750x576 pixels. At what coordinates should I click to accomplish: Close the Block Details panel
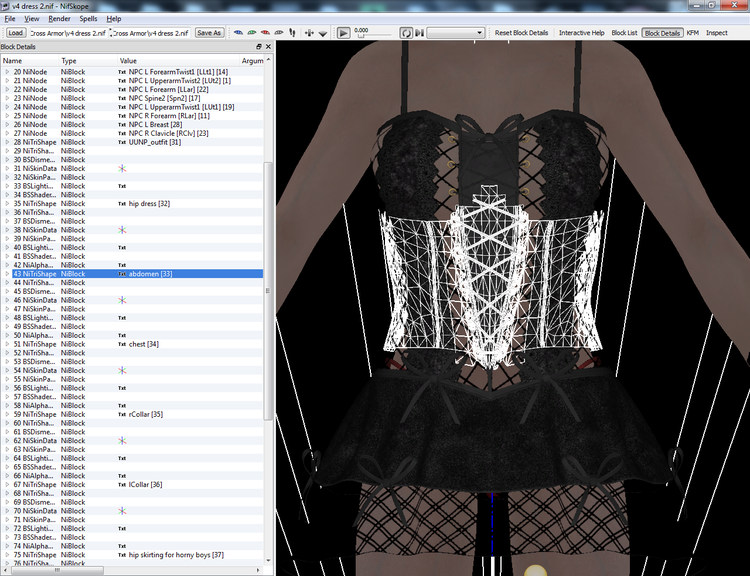[x=268, y=46]
